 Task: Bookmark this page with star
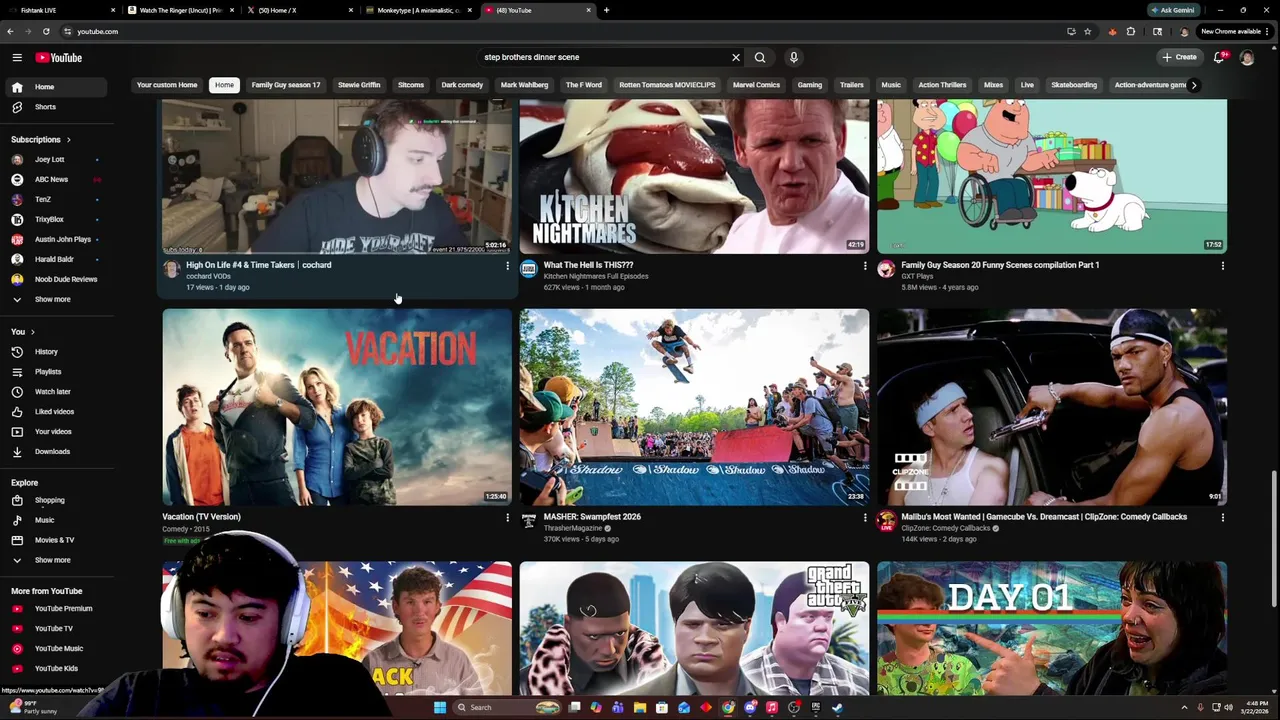[1087, 31]
